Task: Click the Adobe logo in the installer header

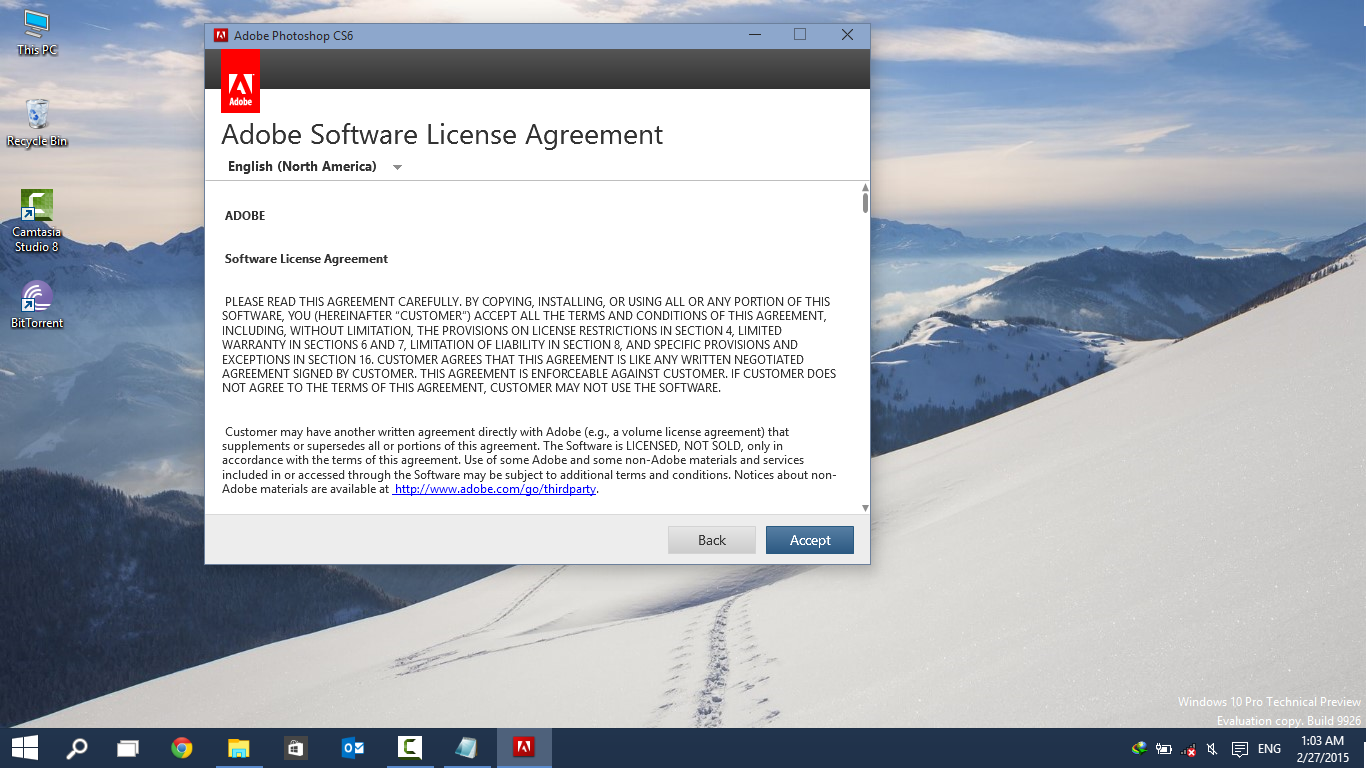Action: pos(240,81)
